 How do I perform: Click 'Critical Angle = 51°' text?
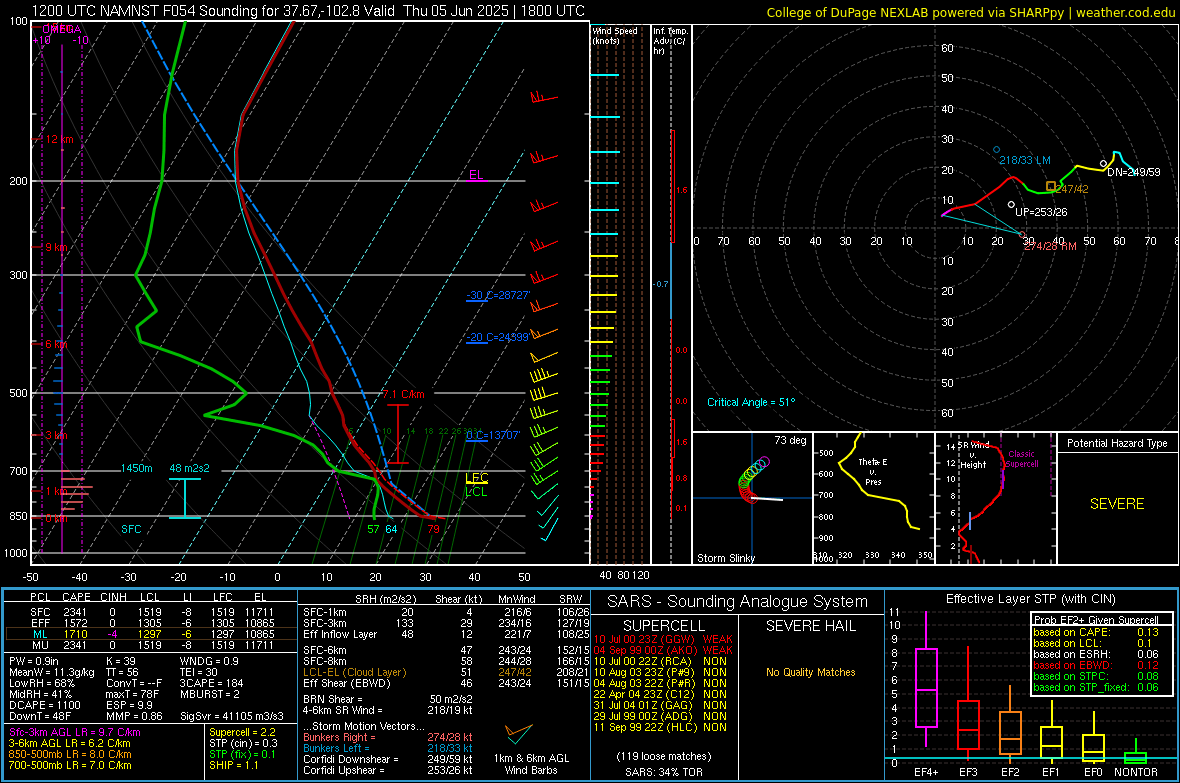(x=751, y=402)
